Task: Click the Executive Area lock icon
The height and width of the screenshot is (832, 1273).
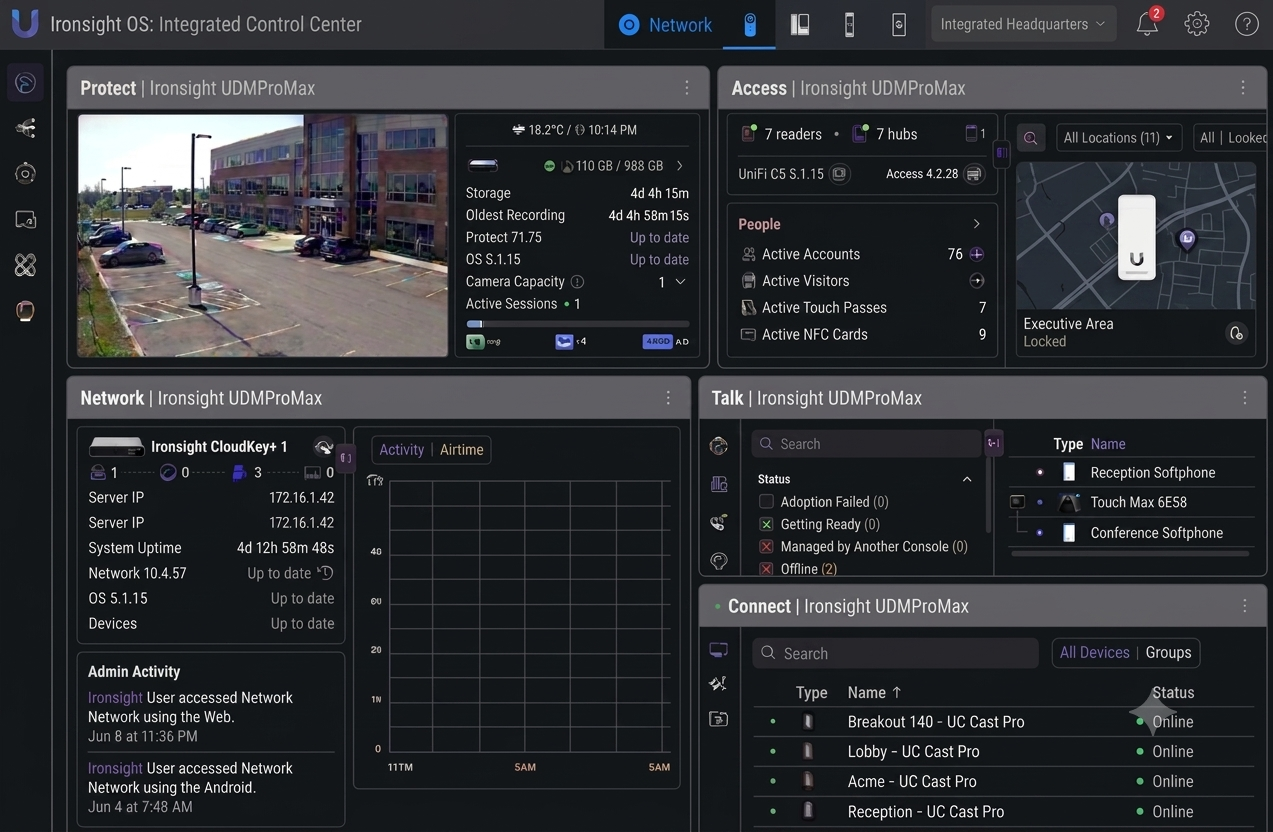Action: click(x=1236, y=333)
